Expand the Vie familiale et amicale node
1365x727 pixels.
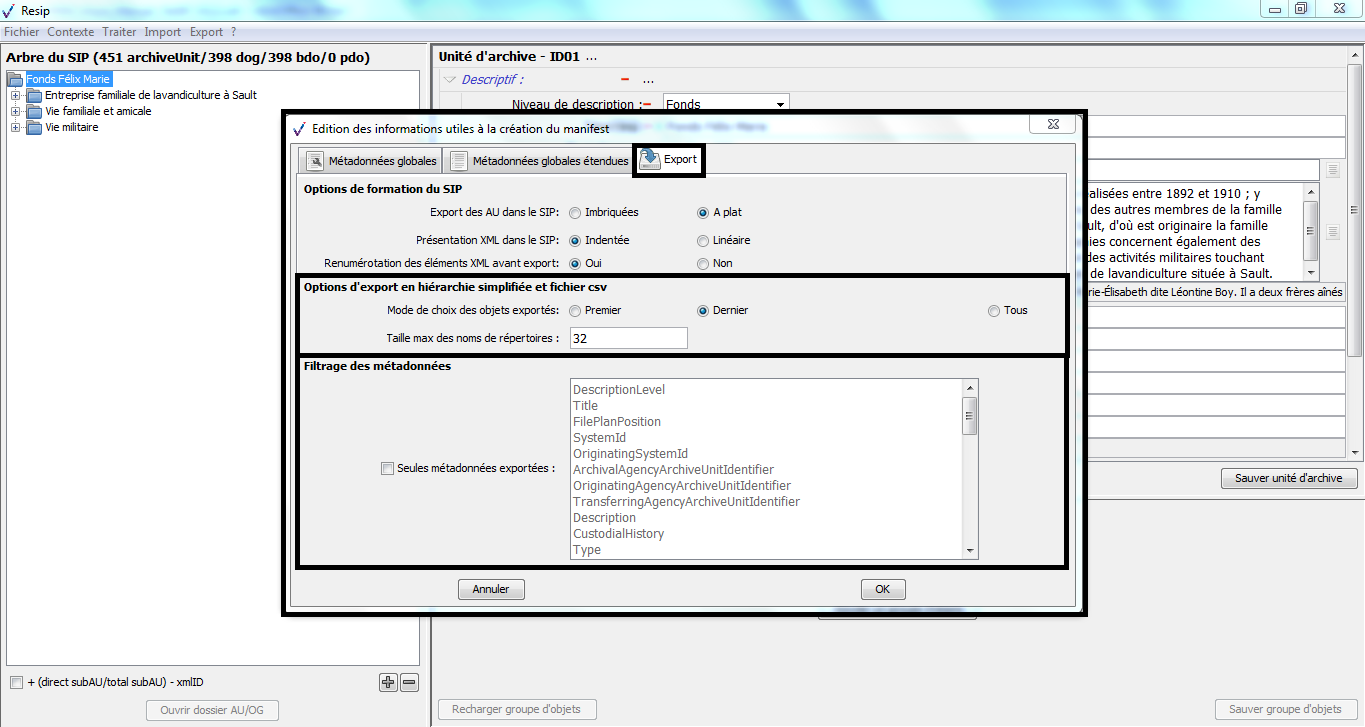tap(15, 111)
